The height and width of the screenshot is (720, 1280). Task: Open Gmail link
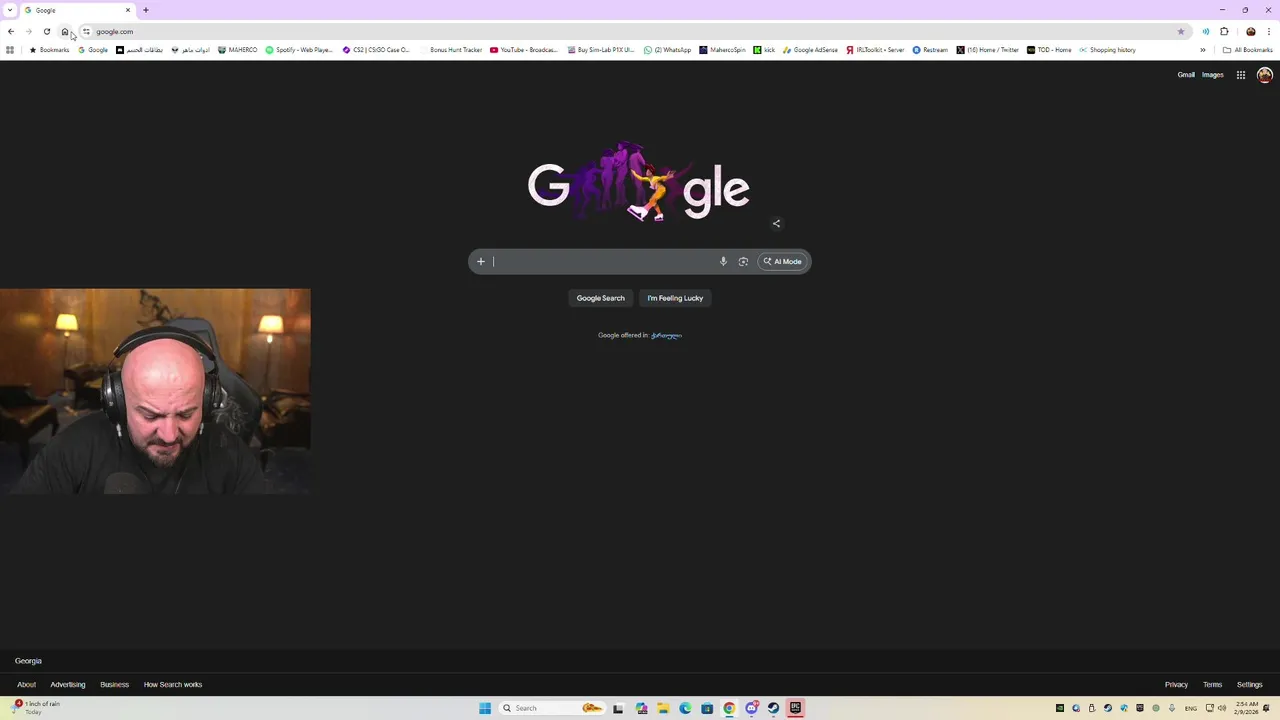1186,75
